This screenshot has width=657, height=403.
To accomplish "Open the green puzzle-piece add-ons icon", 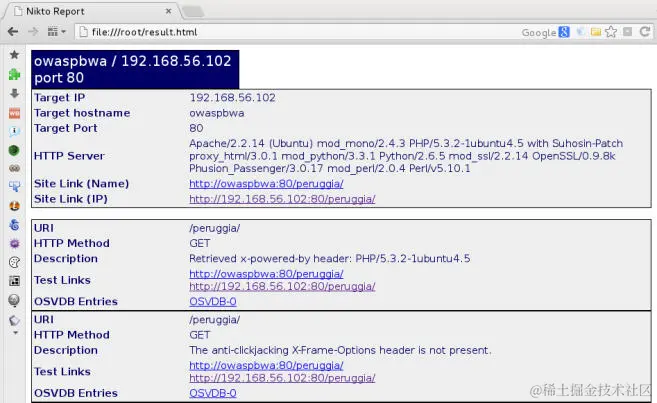I will click(x=14, y=75).
